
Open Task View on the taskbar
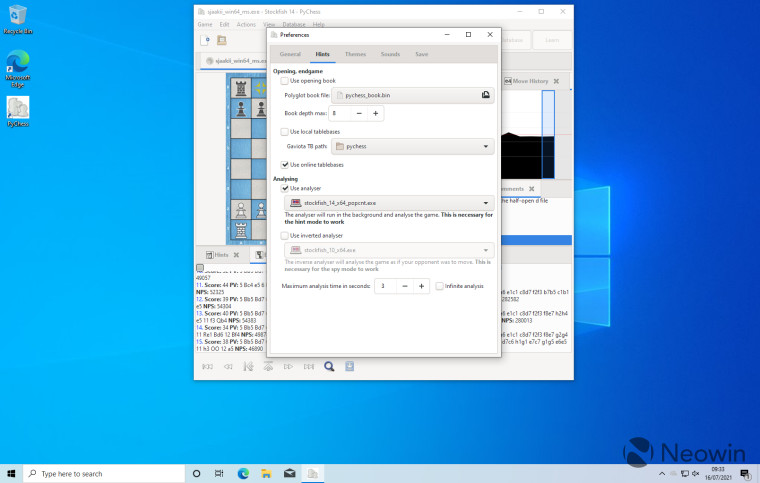pyautogui.click(x=219, y=473)
